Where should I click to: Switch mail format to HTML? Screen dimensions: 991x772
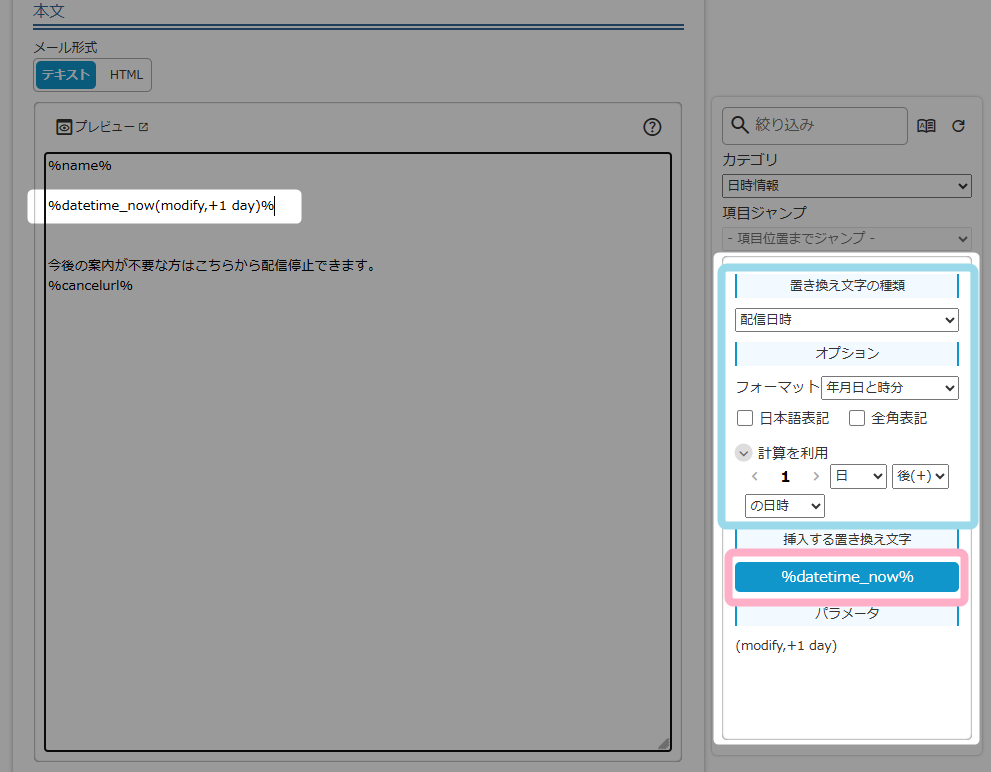coord(126,75)
